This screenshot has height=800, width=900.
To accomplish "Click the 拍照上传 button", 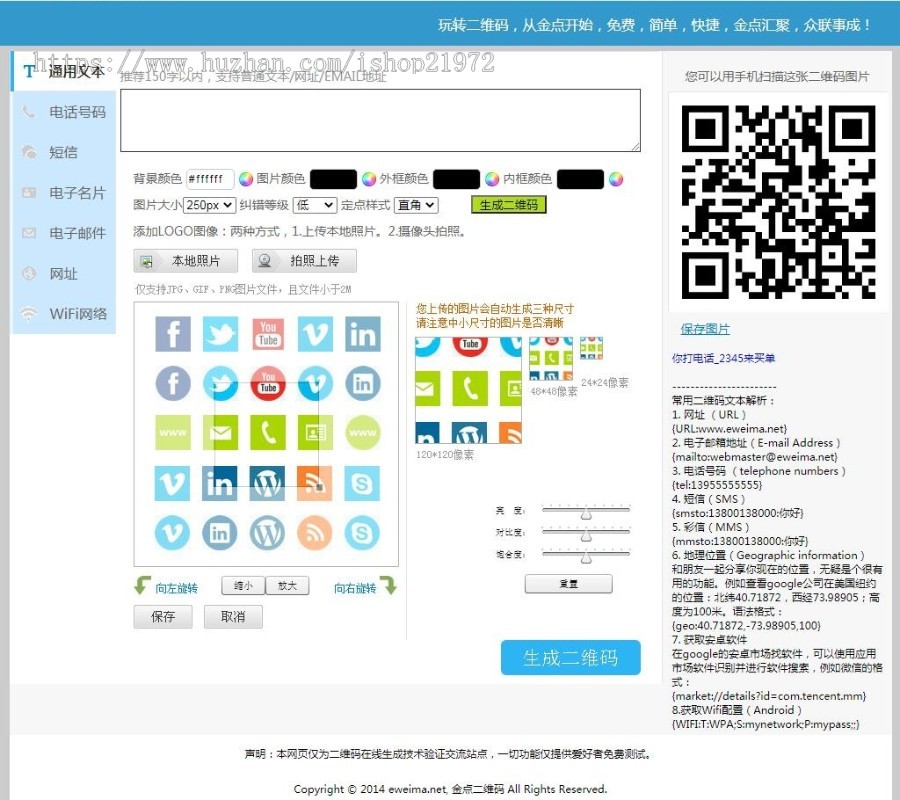I will tap(304, 261).
